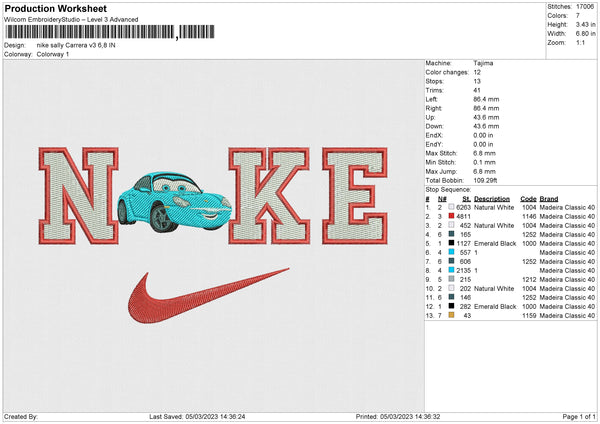Click the Width value 6.80 in
This screenshot has width=600, height=424.
coord(585,34)
